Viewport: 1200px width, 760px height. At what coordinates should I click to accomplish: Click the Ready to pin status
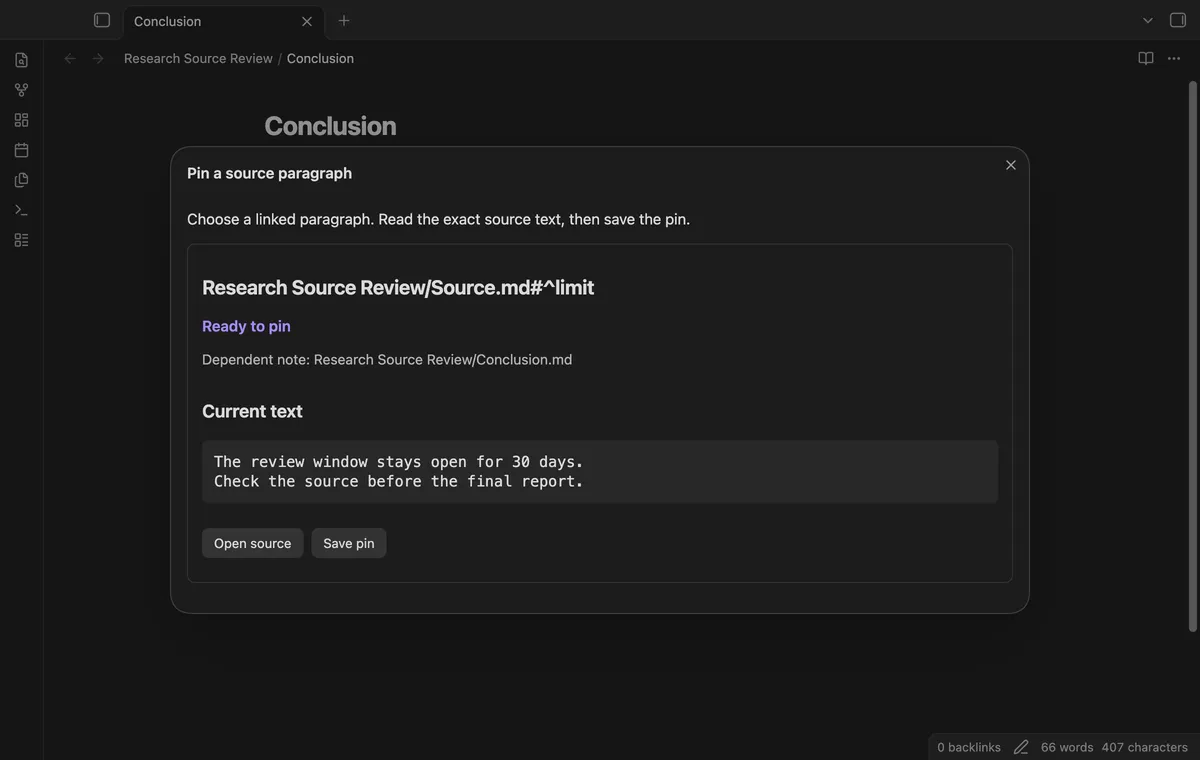246,326
